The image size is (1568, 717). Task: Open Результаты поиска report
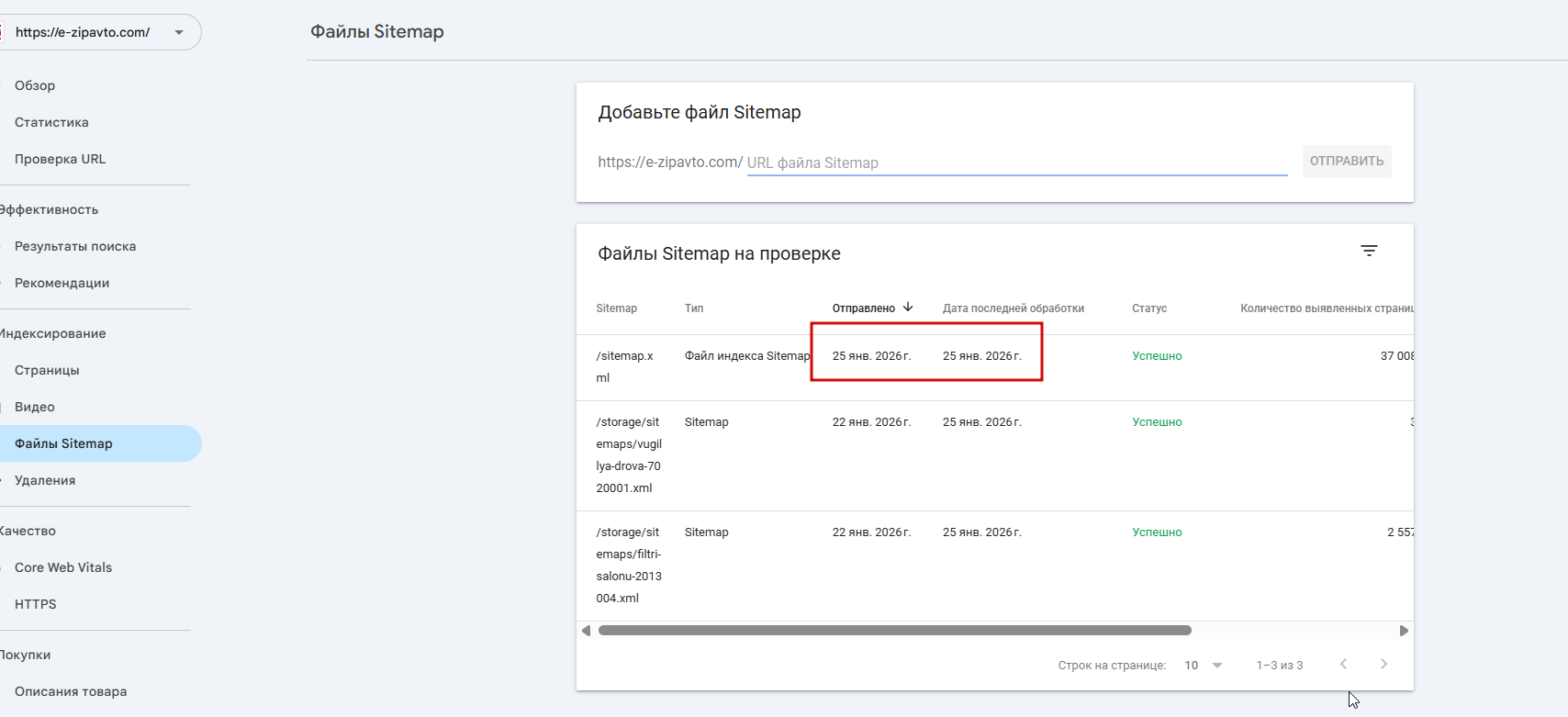75,246
